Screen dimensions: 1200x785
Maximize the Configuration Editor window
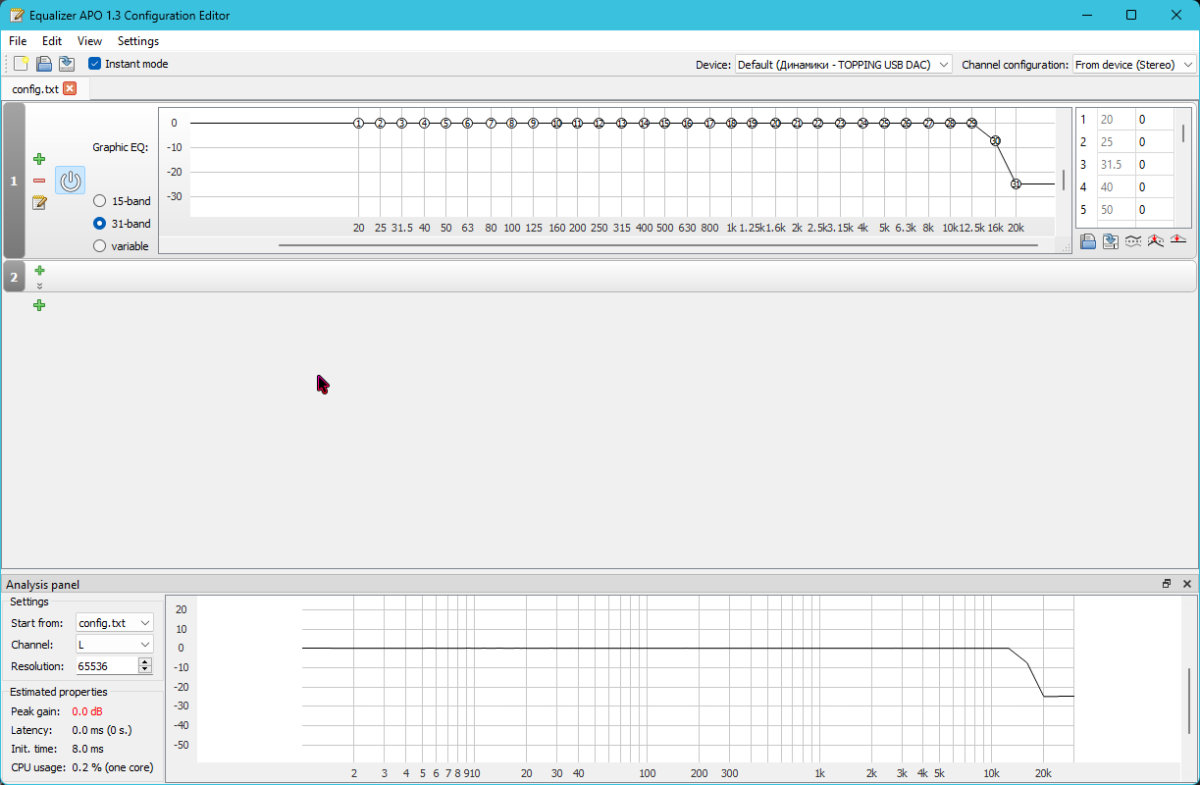[1131, 15]
